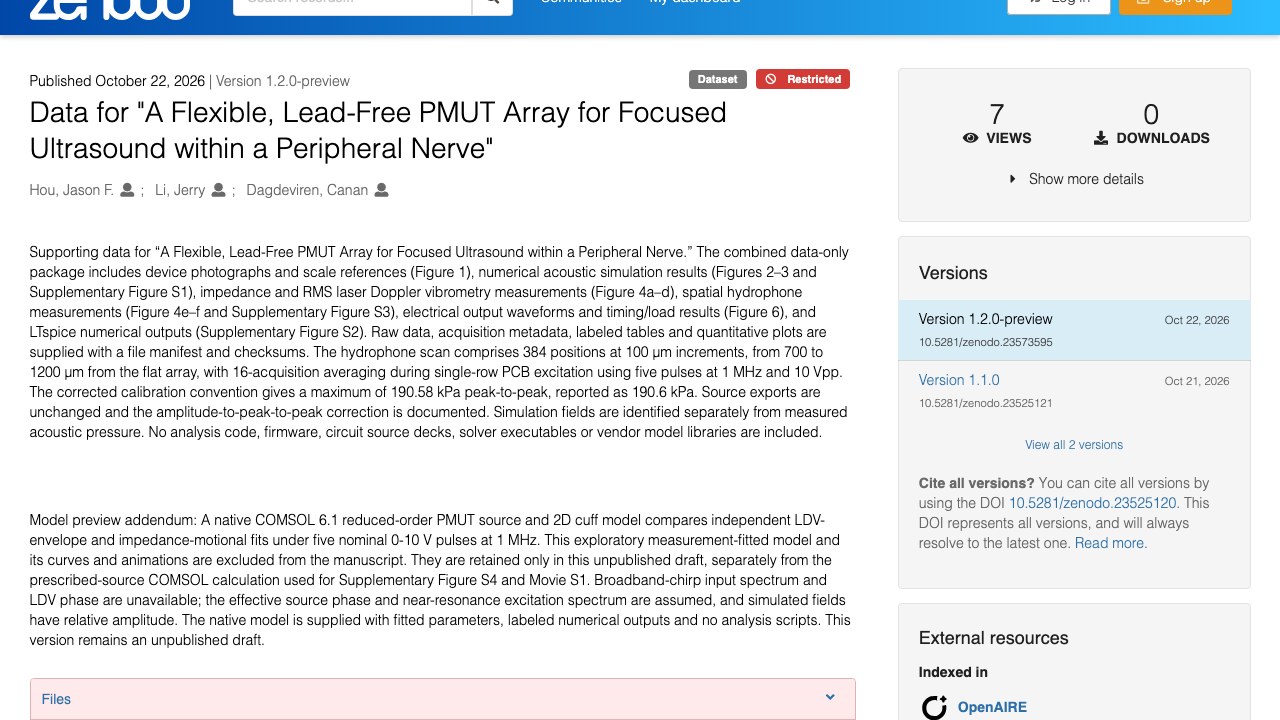Click the search magnifier button

(x=493, y=7)
